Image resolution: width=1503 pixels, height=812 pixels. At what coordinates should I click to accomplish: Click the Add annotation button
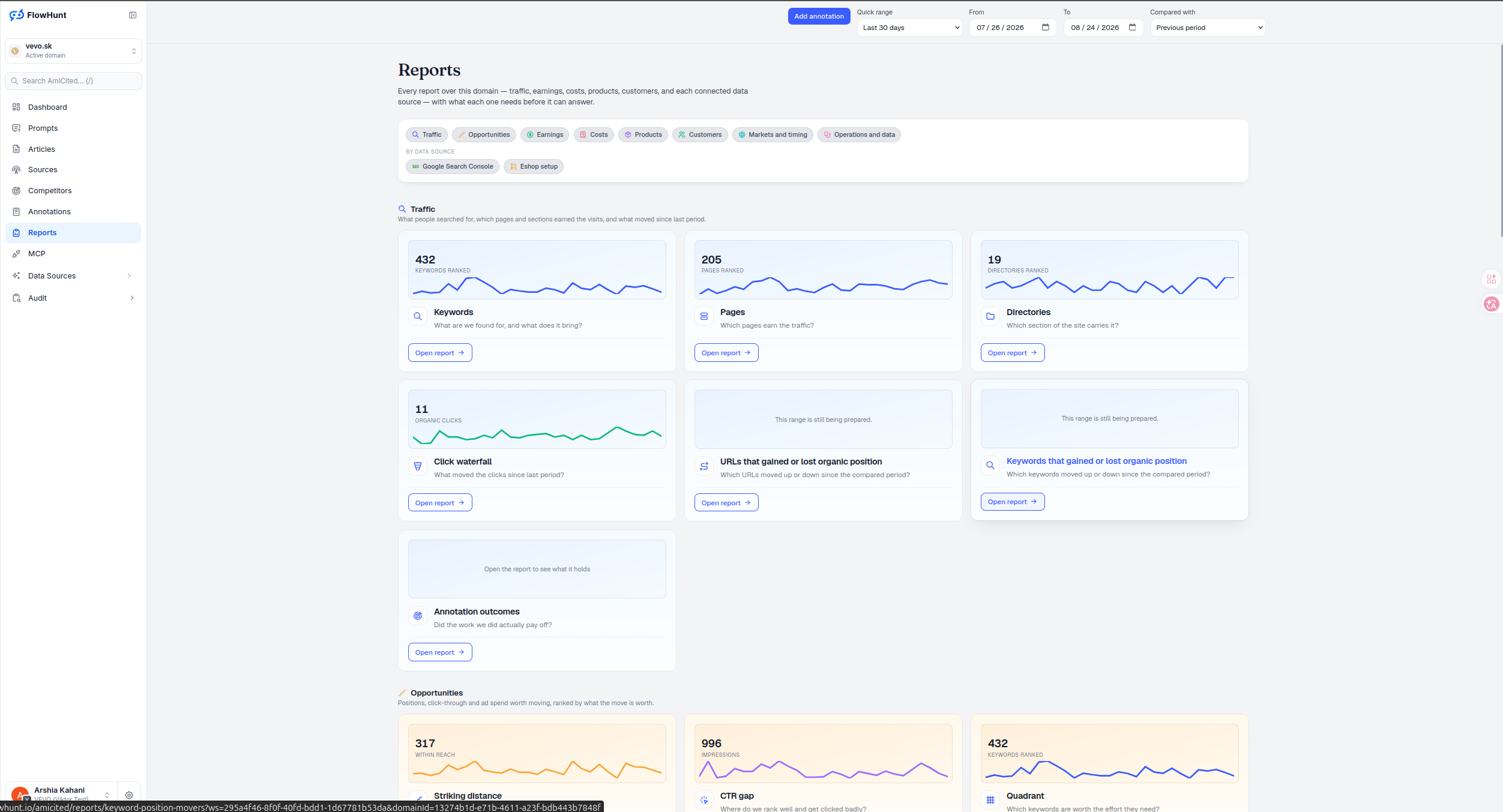click(819, 16)
